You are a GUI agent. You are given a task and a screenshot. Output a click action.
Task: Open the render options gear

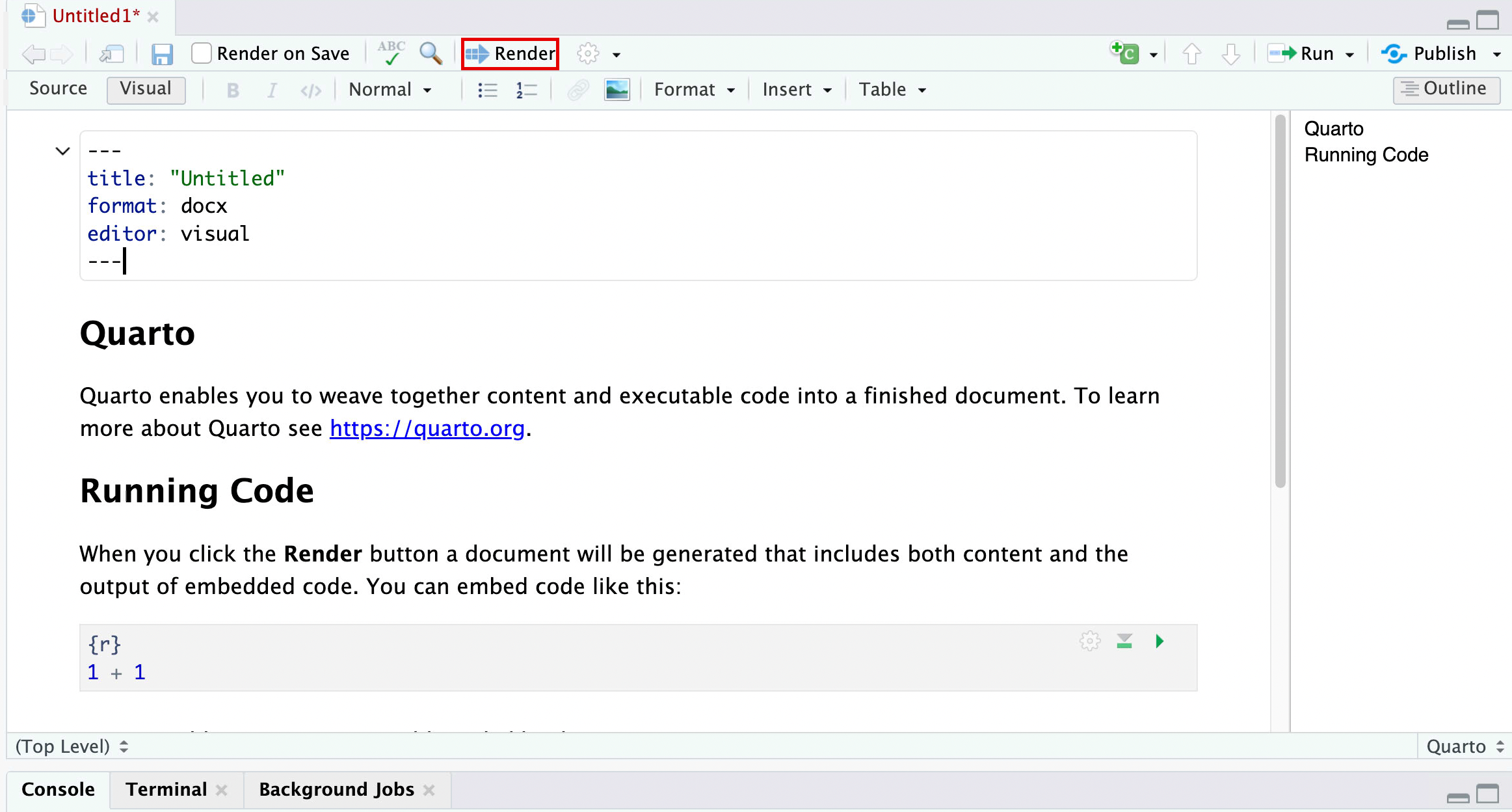coord(588,54)
